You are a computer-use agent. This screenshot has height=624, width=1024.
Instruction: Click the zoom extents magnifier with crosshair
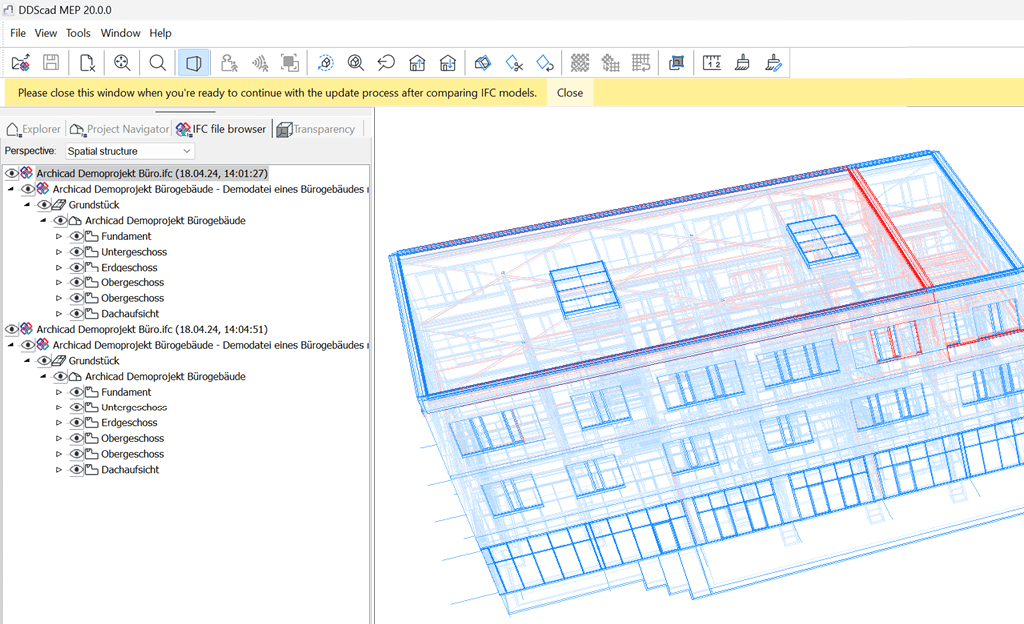click(122, 63)
